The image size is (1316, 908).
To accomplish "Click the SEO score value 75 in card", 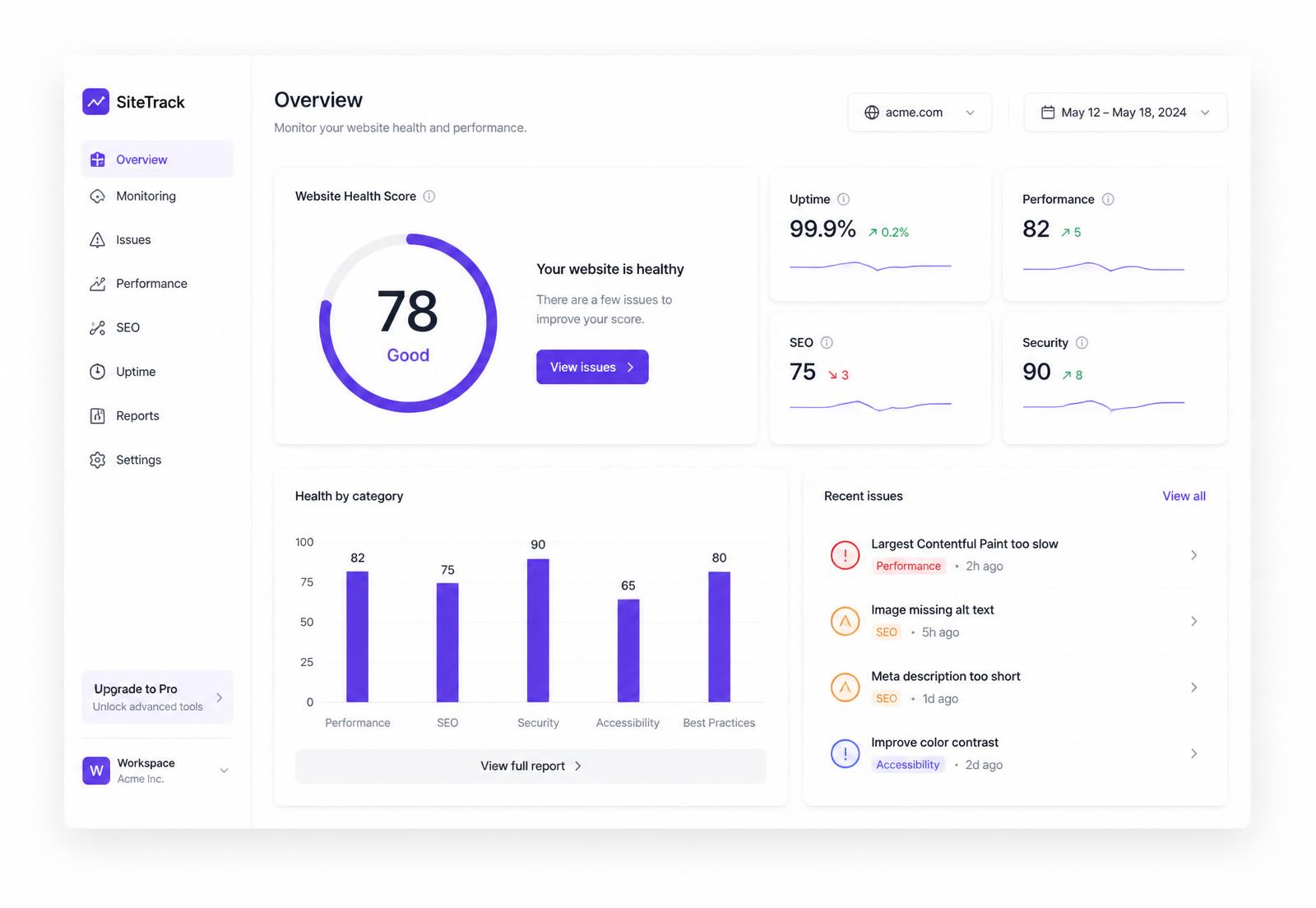I will [x=803, y=373].
